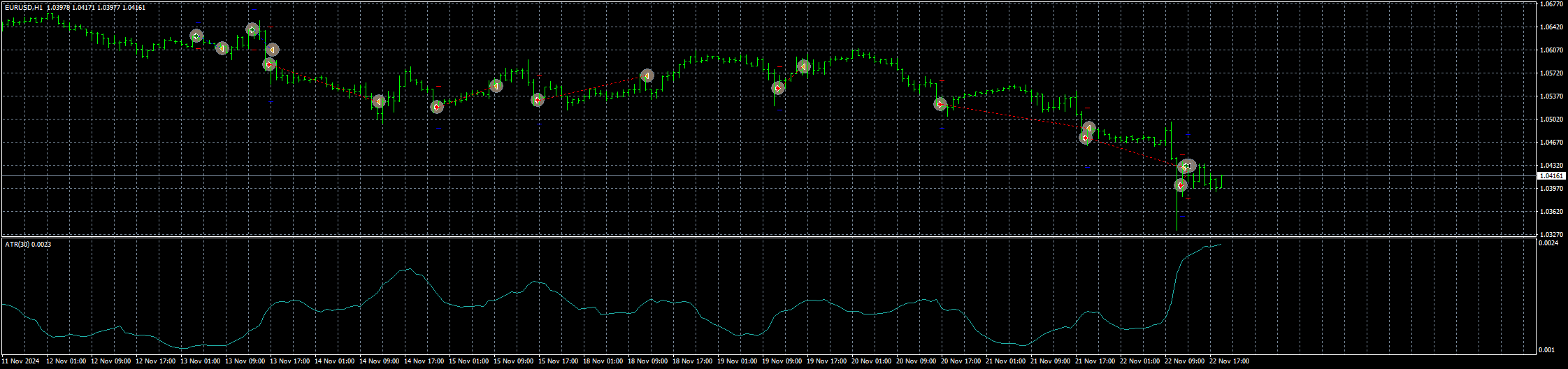Click the 15 Nov 17:00 time label
The width and height of the screenshot is (1568, 369).
point(558,361)
